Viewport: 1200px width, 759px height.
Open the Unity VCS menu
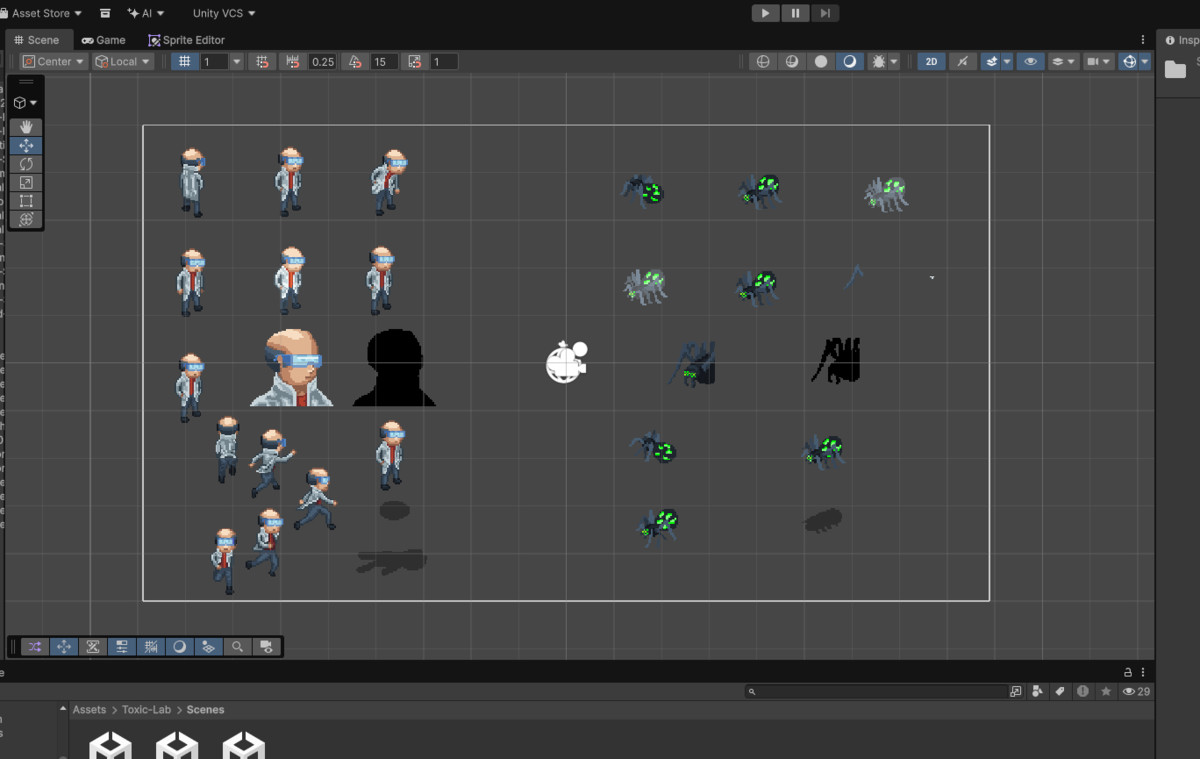224,14
